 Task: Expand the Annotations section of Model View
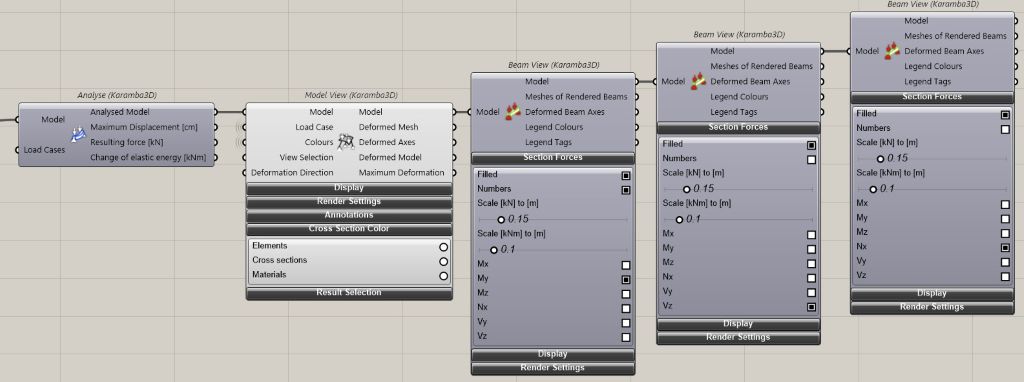click(349, 215)
